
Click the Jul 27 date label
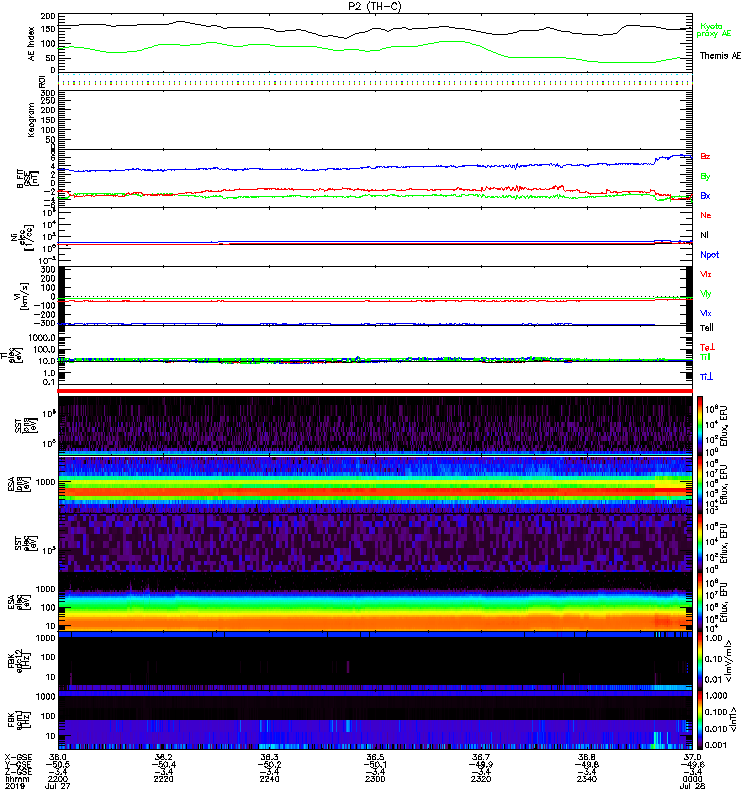[x=57, y=786]
